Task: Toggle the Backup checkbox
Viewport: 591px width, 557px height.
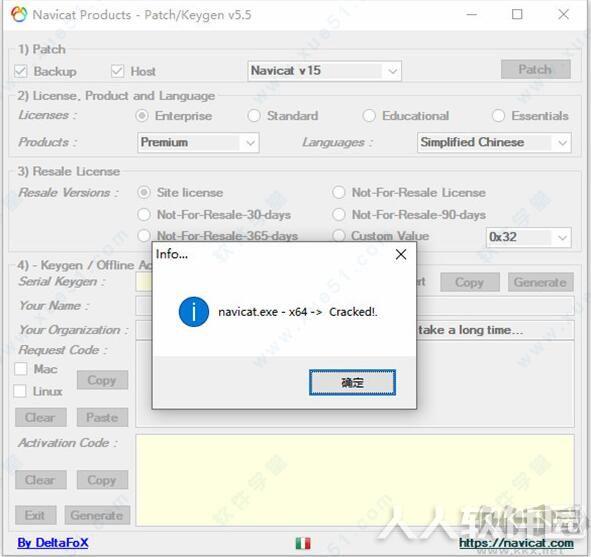Action: coord(21,71)
